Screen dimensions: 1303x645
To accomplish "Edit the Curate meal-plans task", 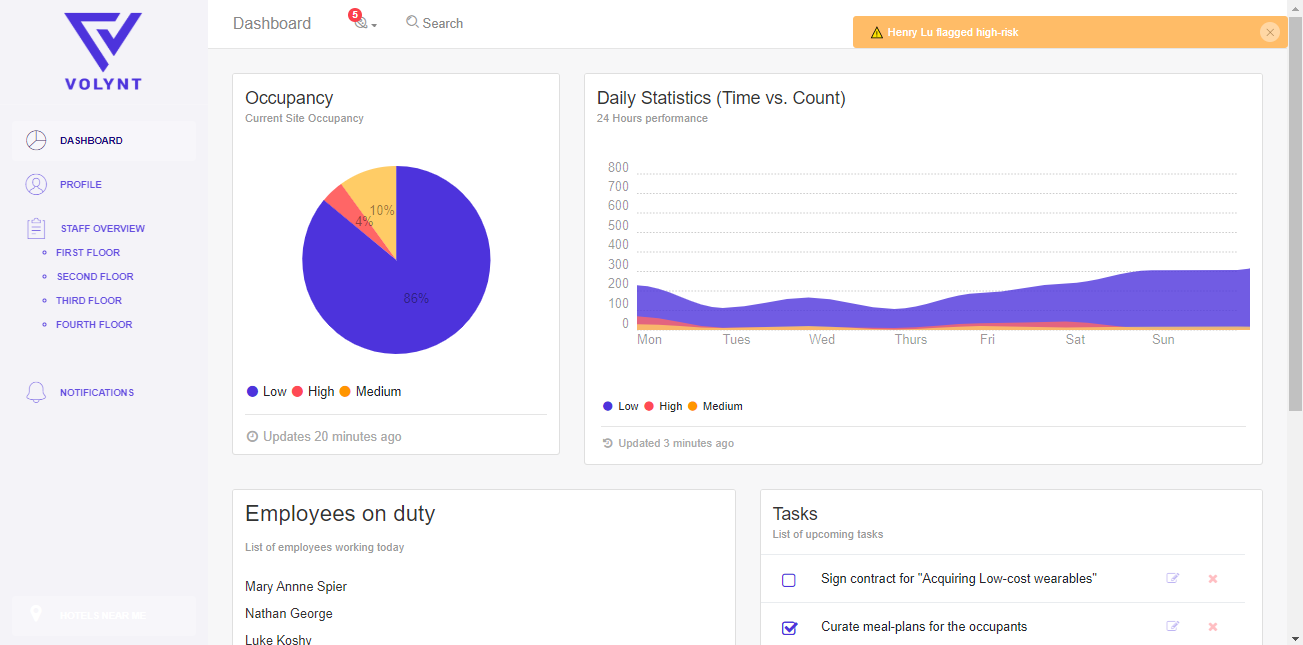I will point(1173,626).
